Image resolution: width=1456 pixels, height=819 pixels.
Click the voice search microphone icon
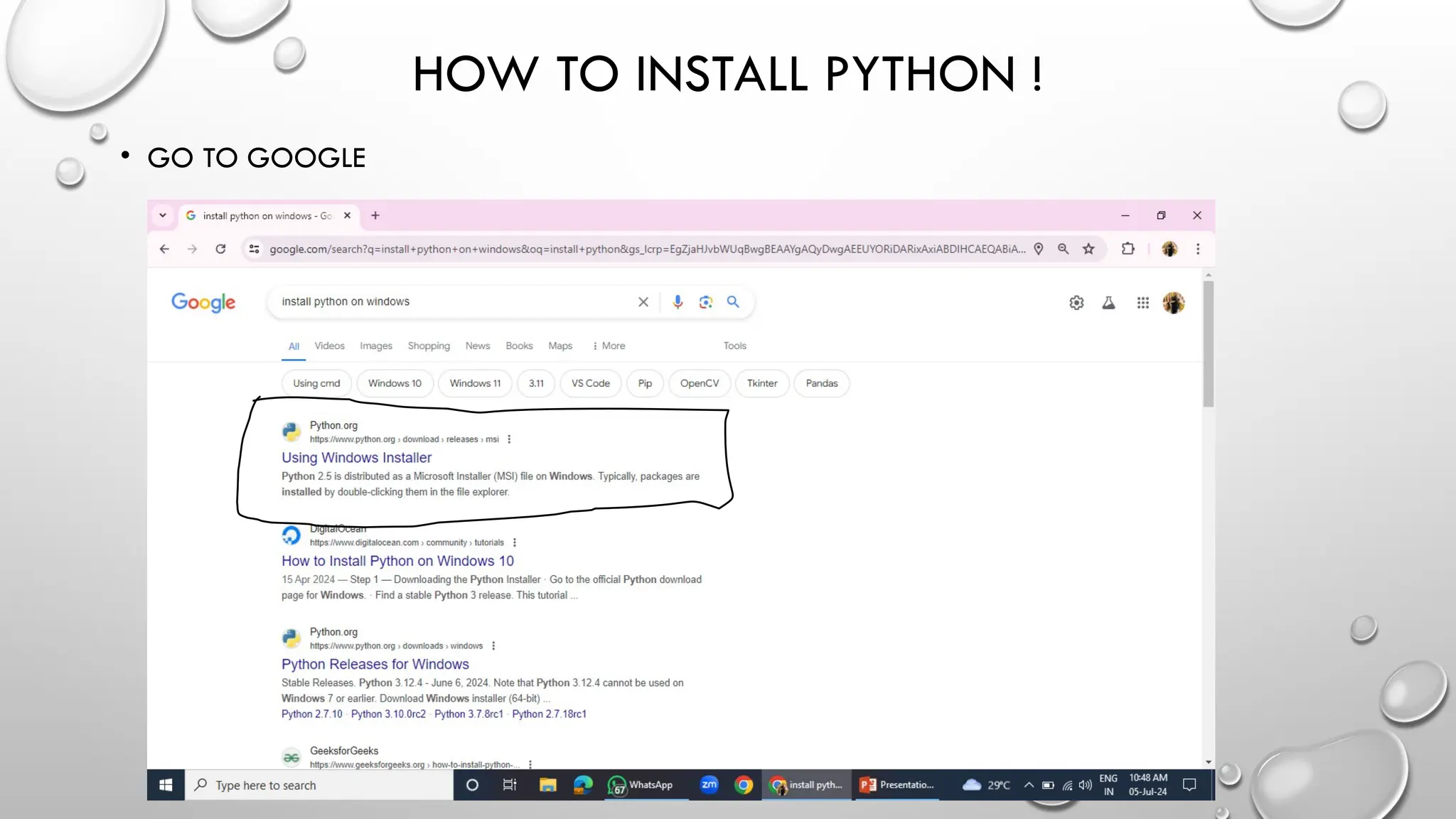click(x=678, y=302)
